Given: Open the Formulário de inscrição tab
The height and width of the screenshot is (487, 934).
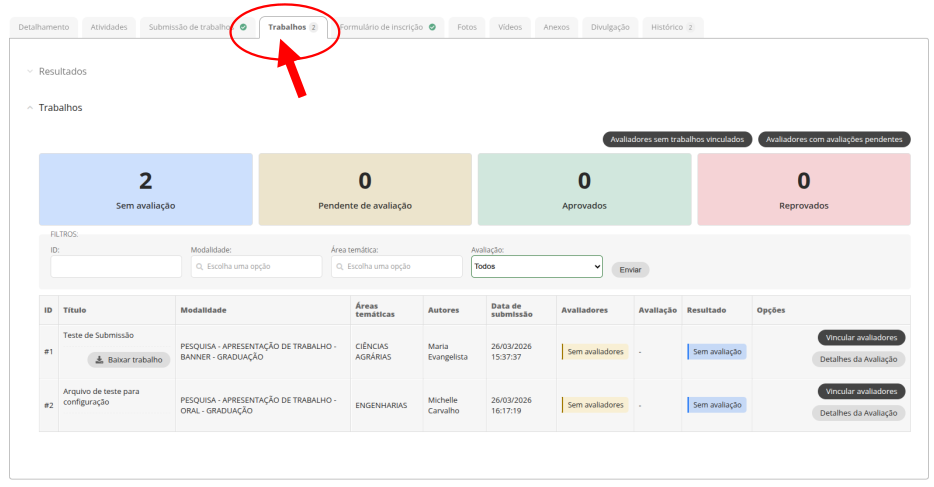Looking at the screenshot, I should point(387,27).
